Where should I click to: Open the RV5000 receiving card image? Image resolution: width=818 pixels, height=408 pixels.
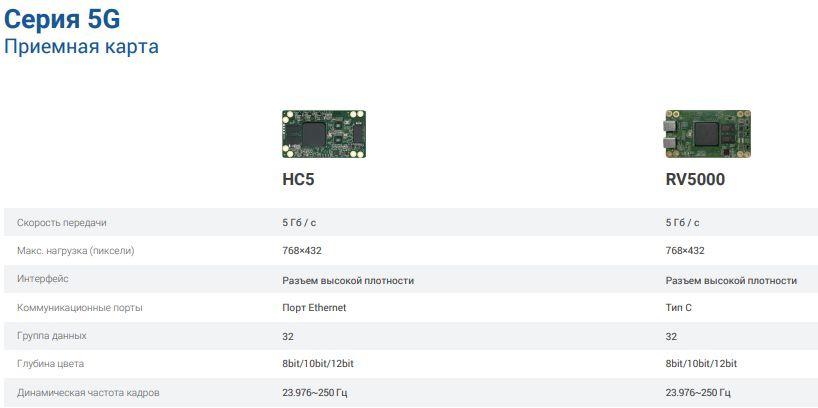(708, 134)
